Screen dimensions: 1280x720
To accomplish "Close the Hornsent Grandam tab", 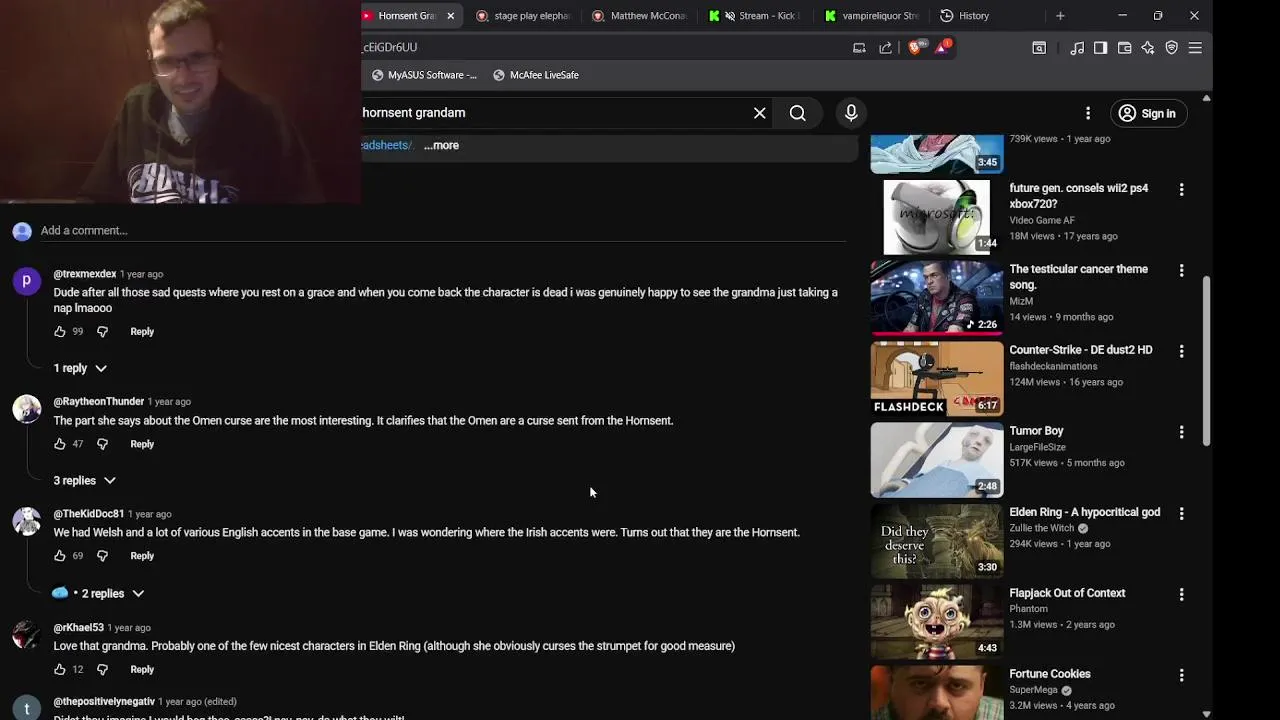I will (450, 16).
